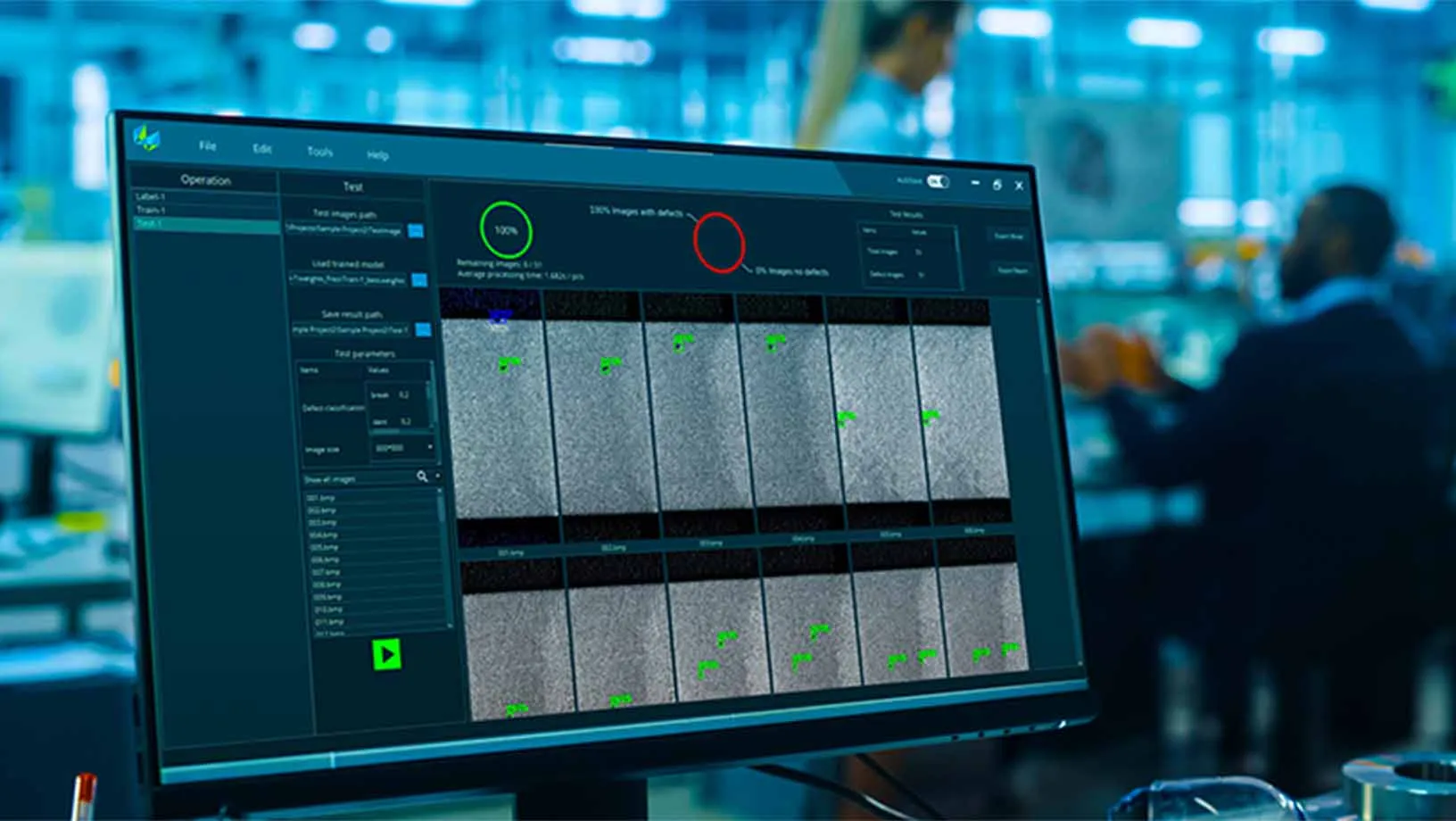Open the Help menu
The image size is (1456, 821).
coord(377,155)
